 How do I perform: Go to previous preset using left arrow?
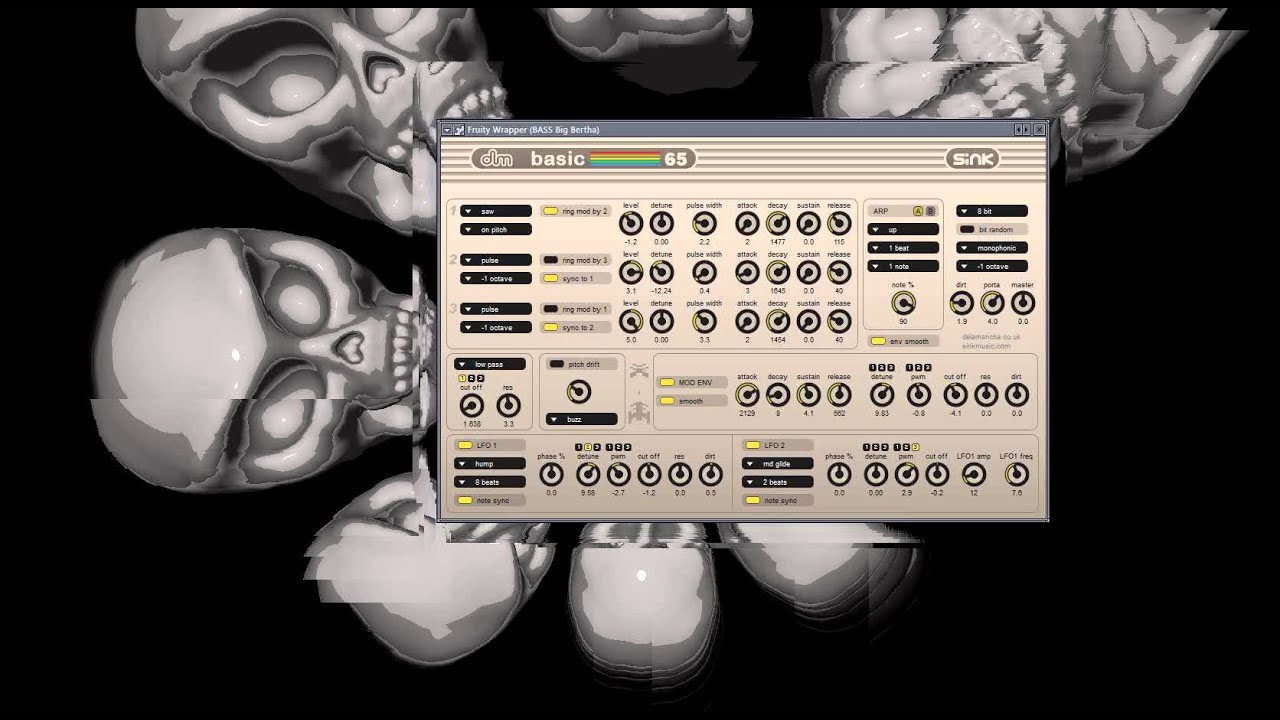[1018, 129]
